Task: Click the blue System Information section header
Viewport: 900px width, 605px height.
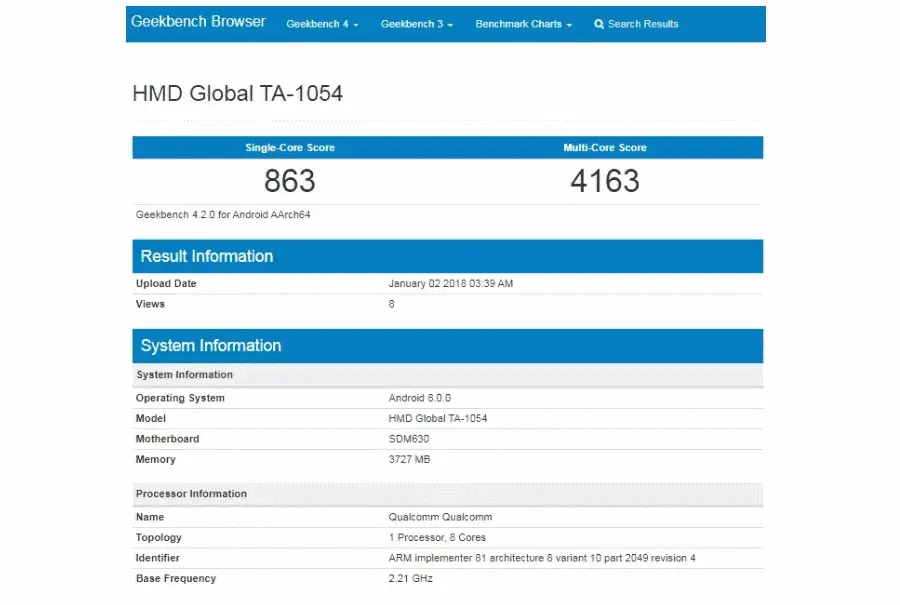Action: click(448, 346)
